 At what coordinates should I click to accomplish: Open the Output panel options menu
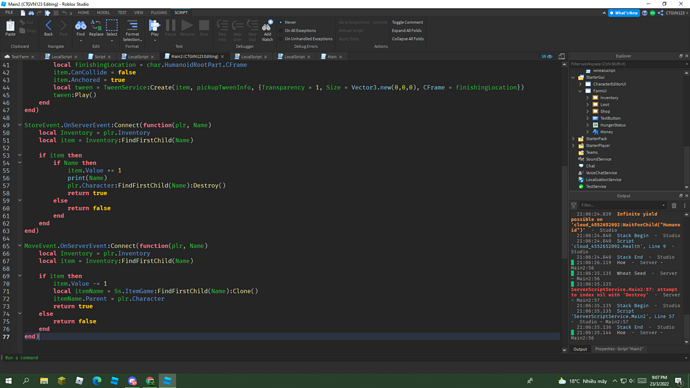coord(684,205)
